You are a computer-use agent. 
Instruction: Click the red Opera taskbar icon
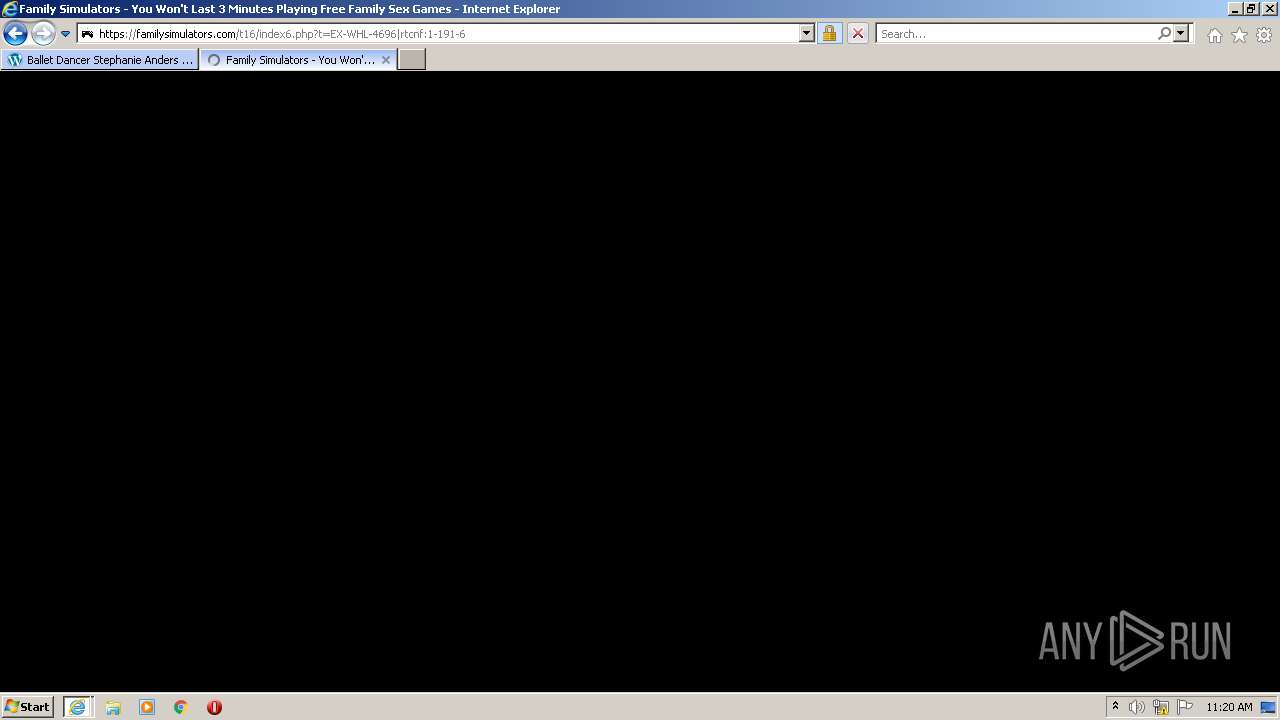click(x=214, y=707)
